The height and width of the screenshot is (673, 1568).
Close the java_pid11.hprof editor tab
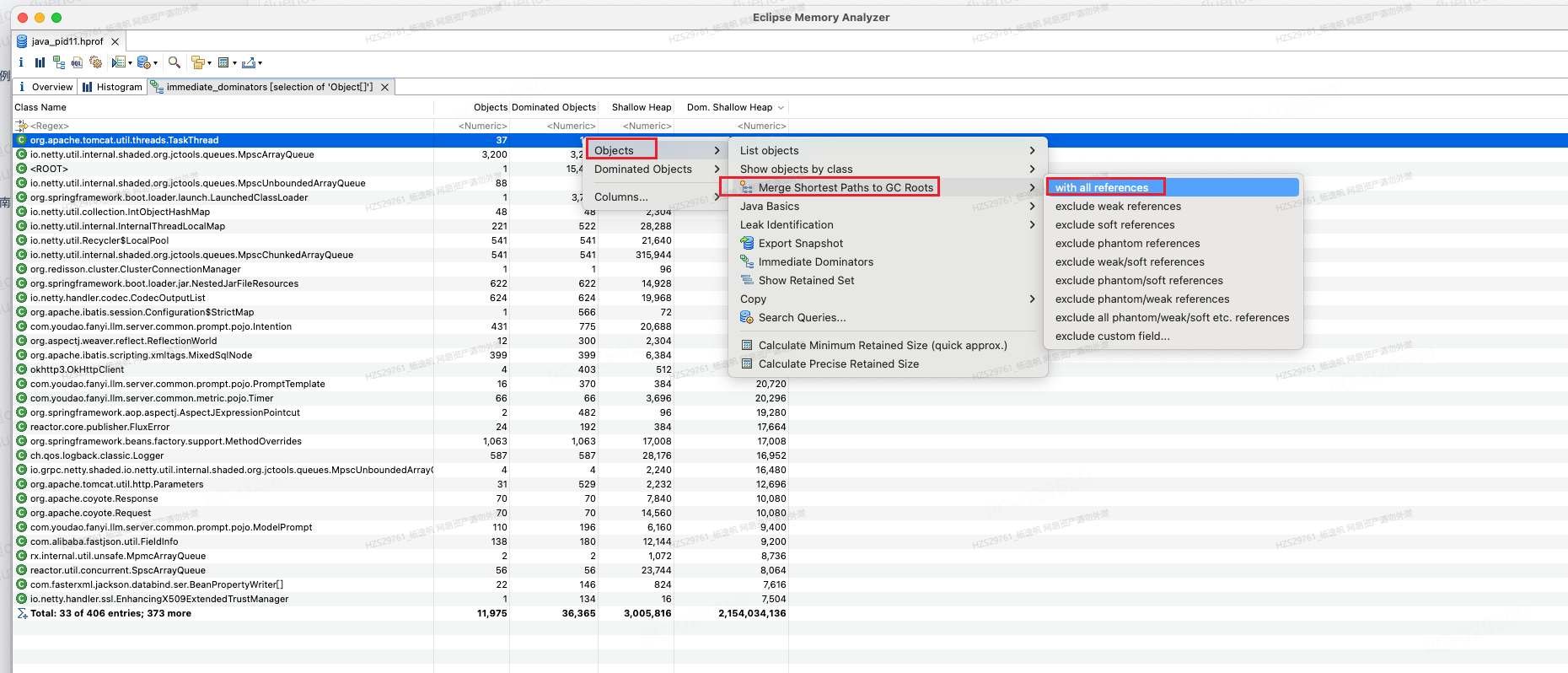point(115,41)
